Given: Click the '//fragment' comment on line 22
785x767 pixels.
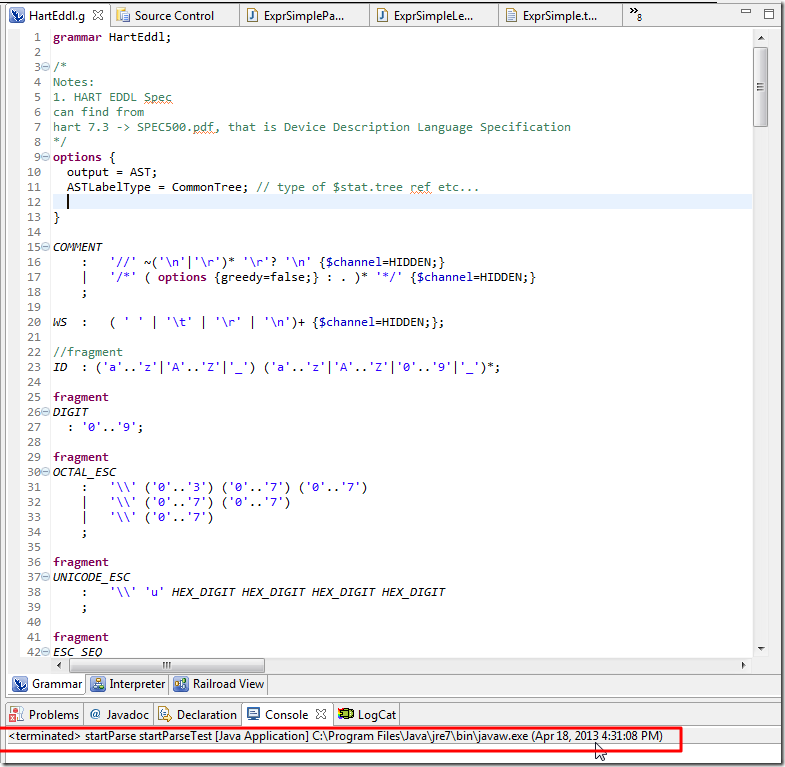Looking at the screenshot, I should click(x=88, y=352).
